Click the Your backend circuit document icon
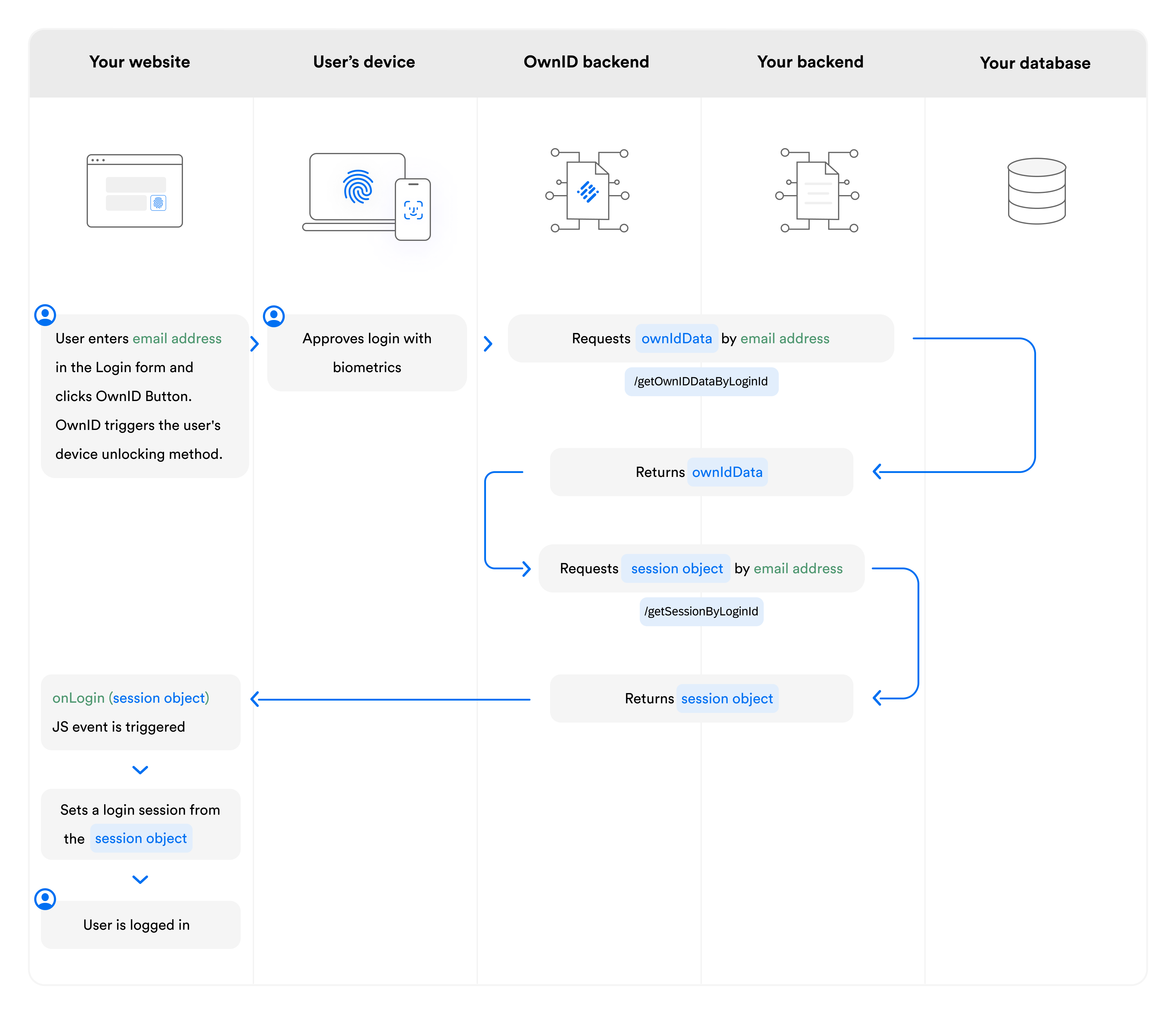This screenshot has height=1014, width=1176. pos(817,191)
